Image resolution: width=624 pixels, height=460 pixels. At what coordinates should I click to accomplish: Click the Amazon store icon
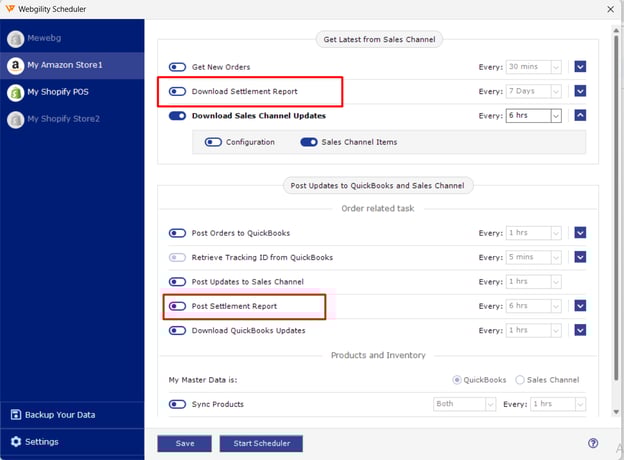tap(16, 65)
